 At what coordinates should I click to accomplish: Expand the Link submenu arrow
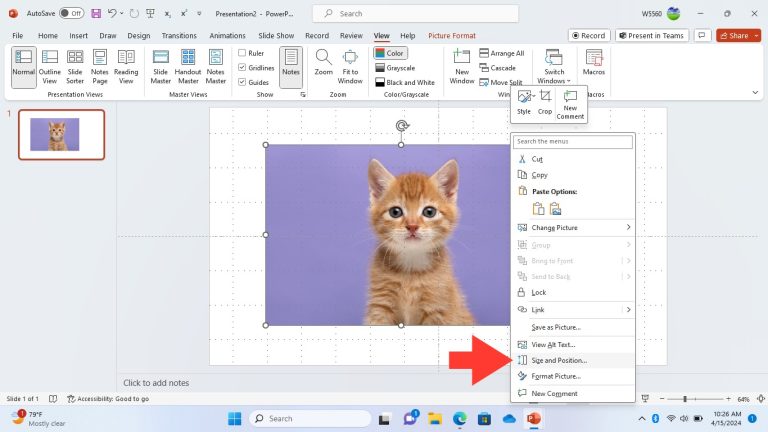click(x=628, y=310)
